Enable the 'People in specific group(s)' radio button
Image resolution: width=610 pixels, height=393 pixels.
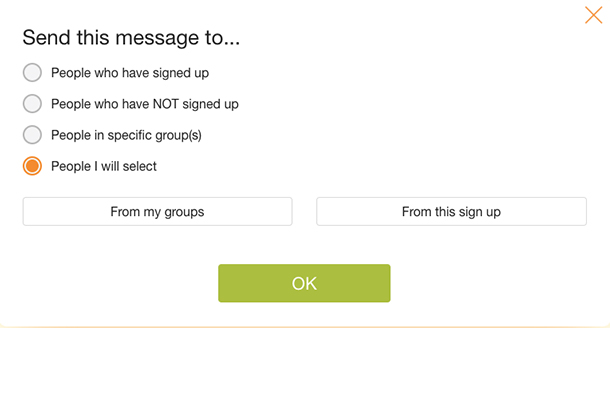(x=32, y=135)
